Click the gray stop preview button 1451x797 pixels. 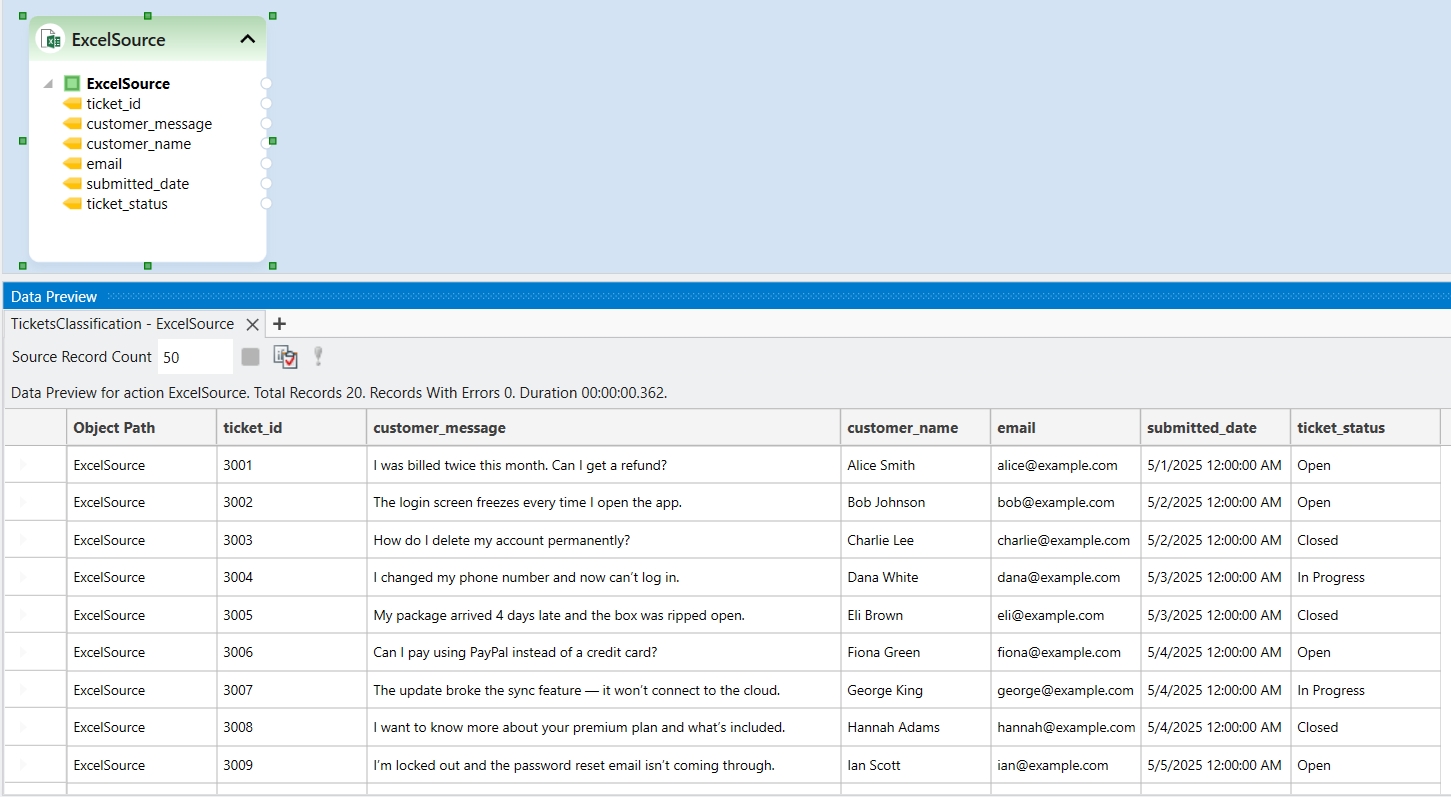tap(251, 357)
